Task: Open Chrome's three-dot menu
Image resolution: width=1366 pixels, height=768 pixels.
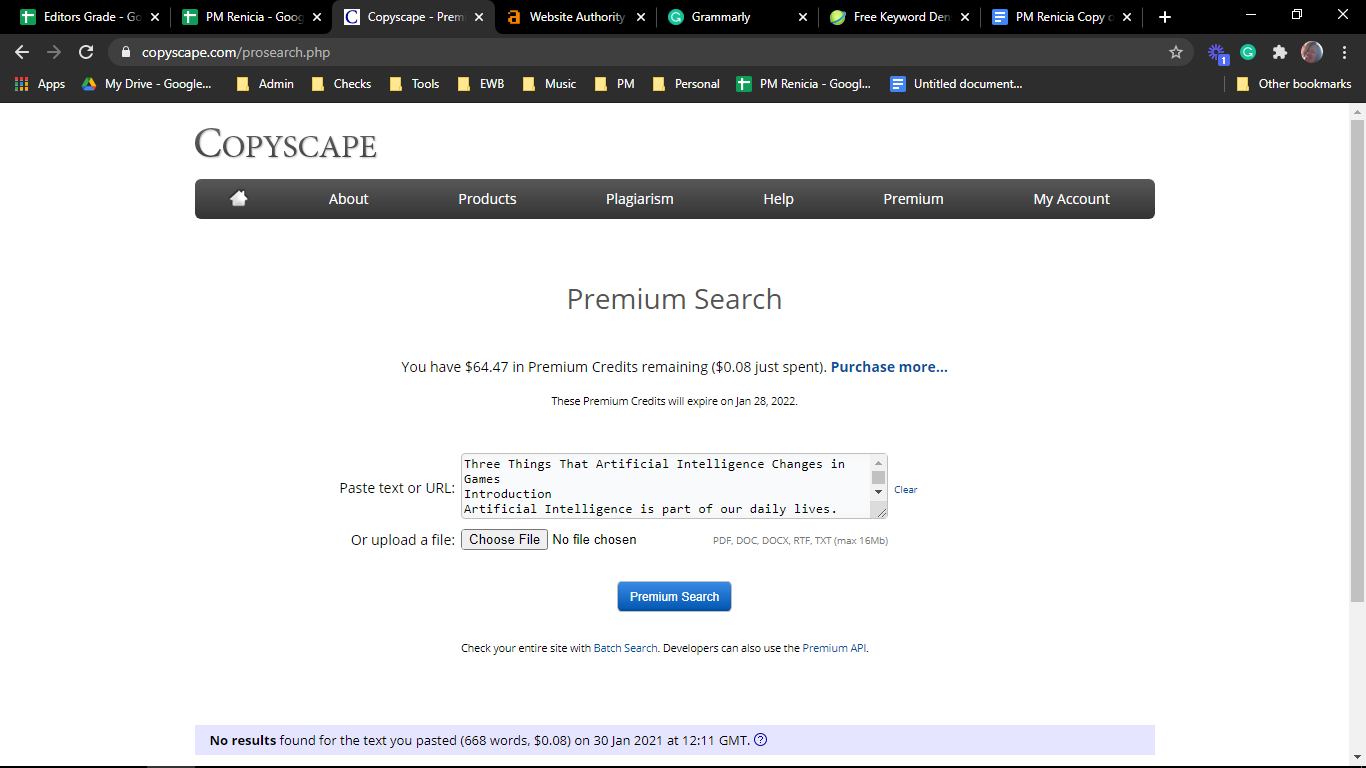Action: [x=1343, y=52]
